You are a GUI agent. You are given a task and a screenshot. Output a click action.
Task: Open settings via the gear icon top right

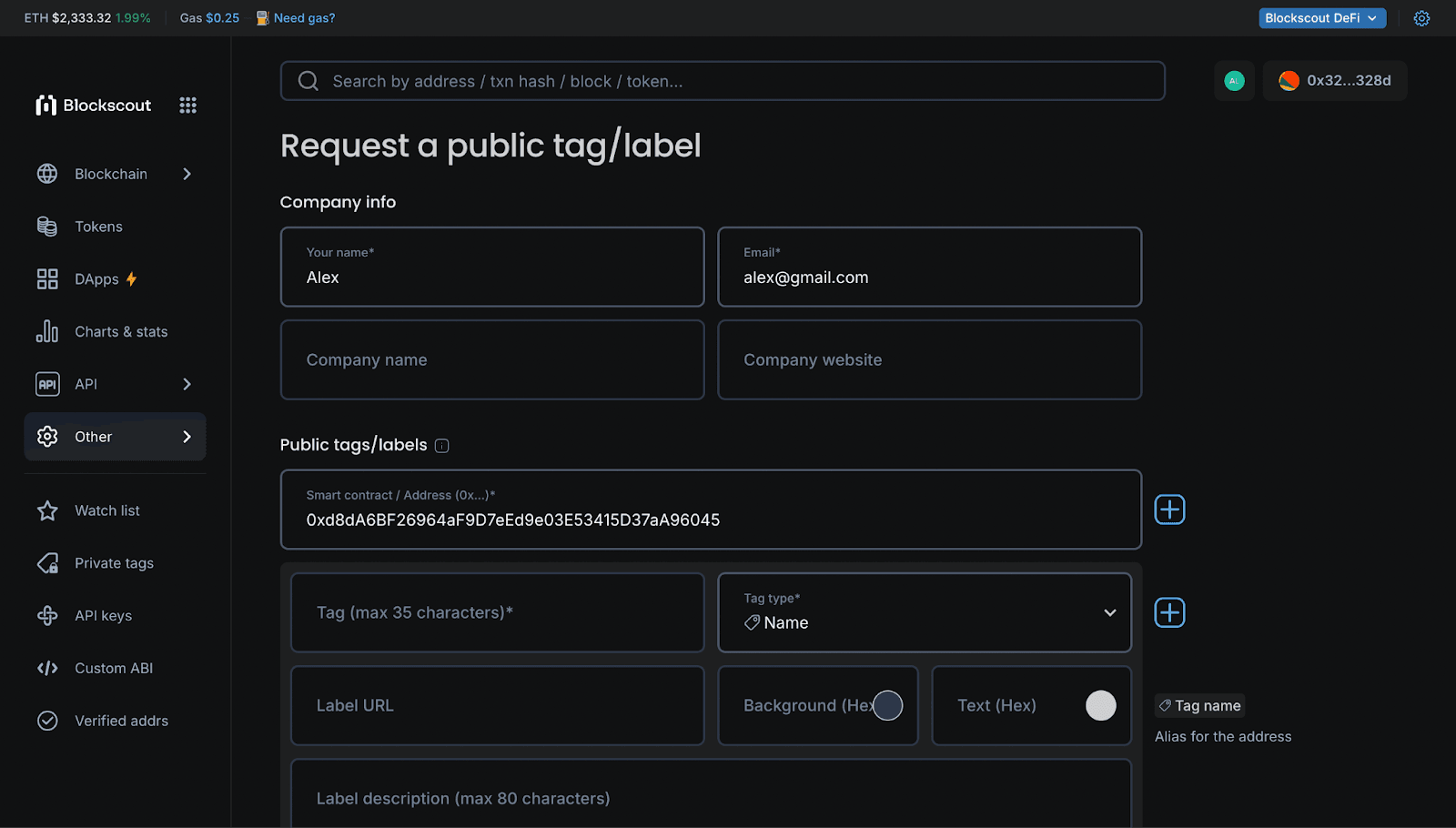1421,17
